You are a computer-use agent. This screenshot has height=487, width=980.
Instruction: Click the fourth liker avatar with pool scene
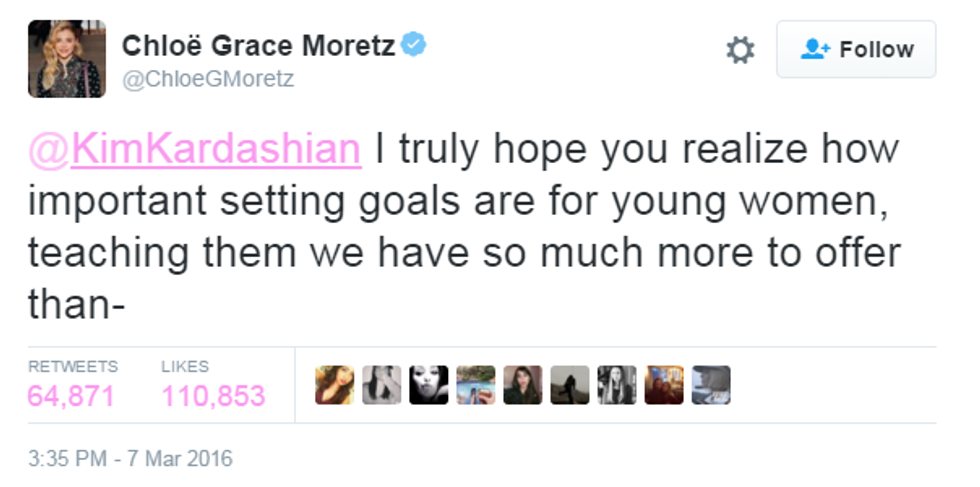pyautogui.click(x=475, y=385)
